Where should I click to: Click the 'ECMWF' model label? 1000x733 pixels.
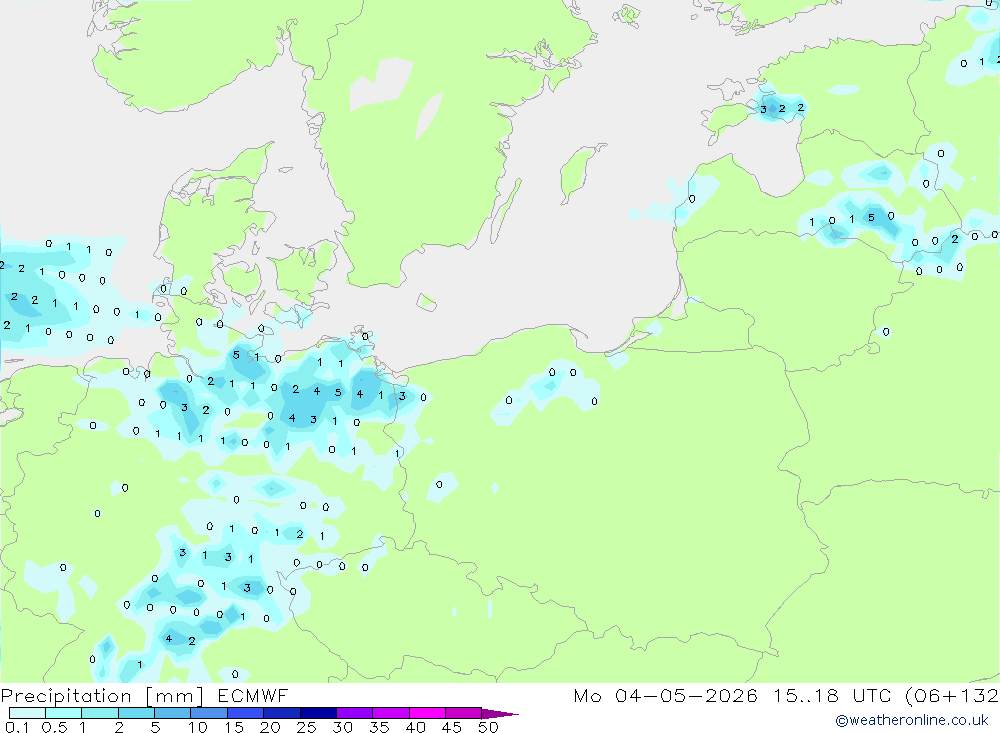(253, 695)
